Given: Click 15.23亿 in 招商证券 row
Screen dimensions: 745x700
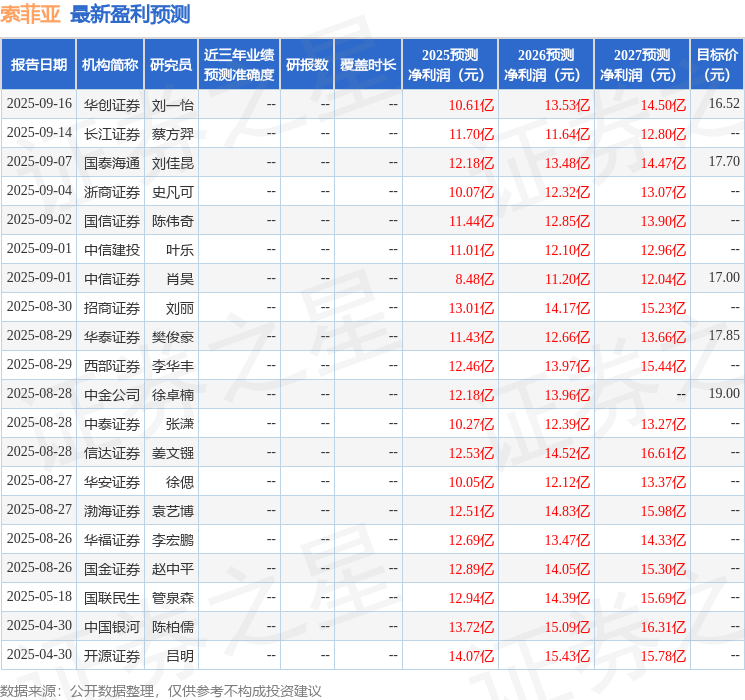Looking at the screenshot, I should pyautogui.click(x=663, y=308).
